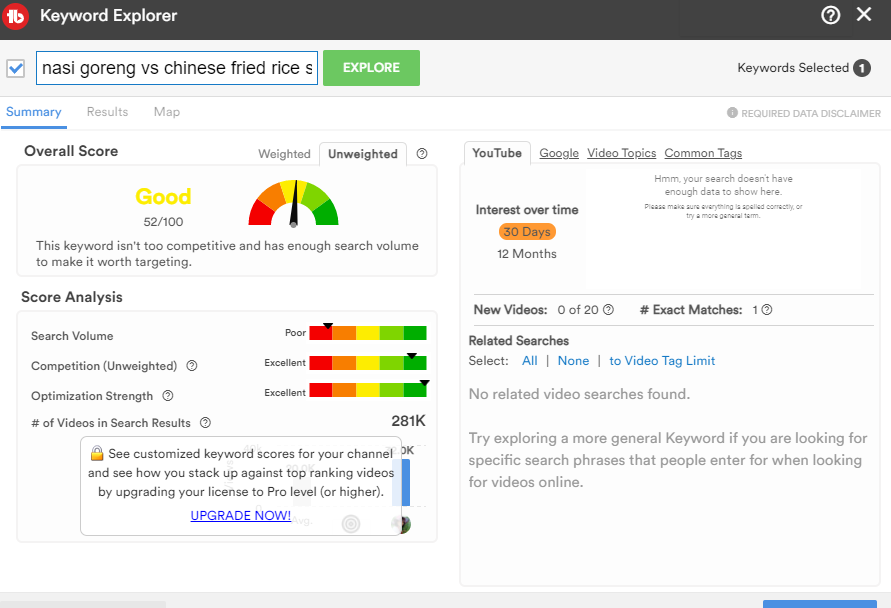Click the lock icon in upgrade notice
The height and width of the screenshot is (608, 891).
(97, 453)
